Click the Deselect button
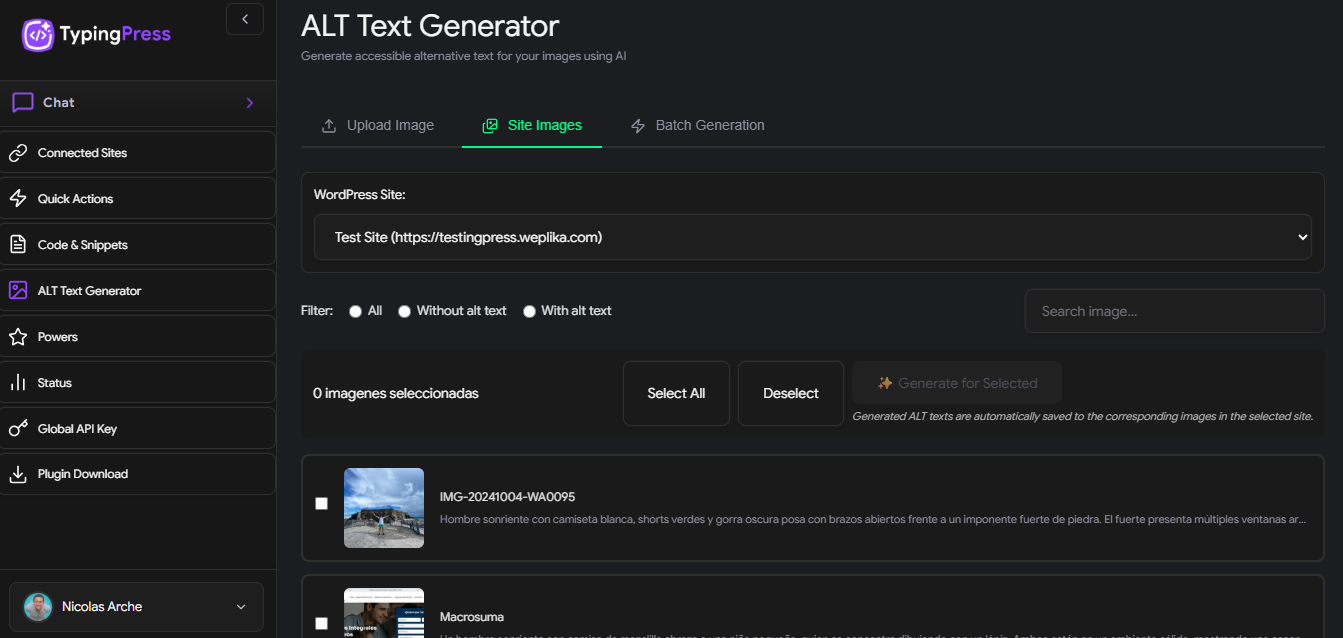Screen dimensions: 1343x638 791,394
